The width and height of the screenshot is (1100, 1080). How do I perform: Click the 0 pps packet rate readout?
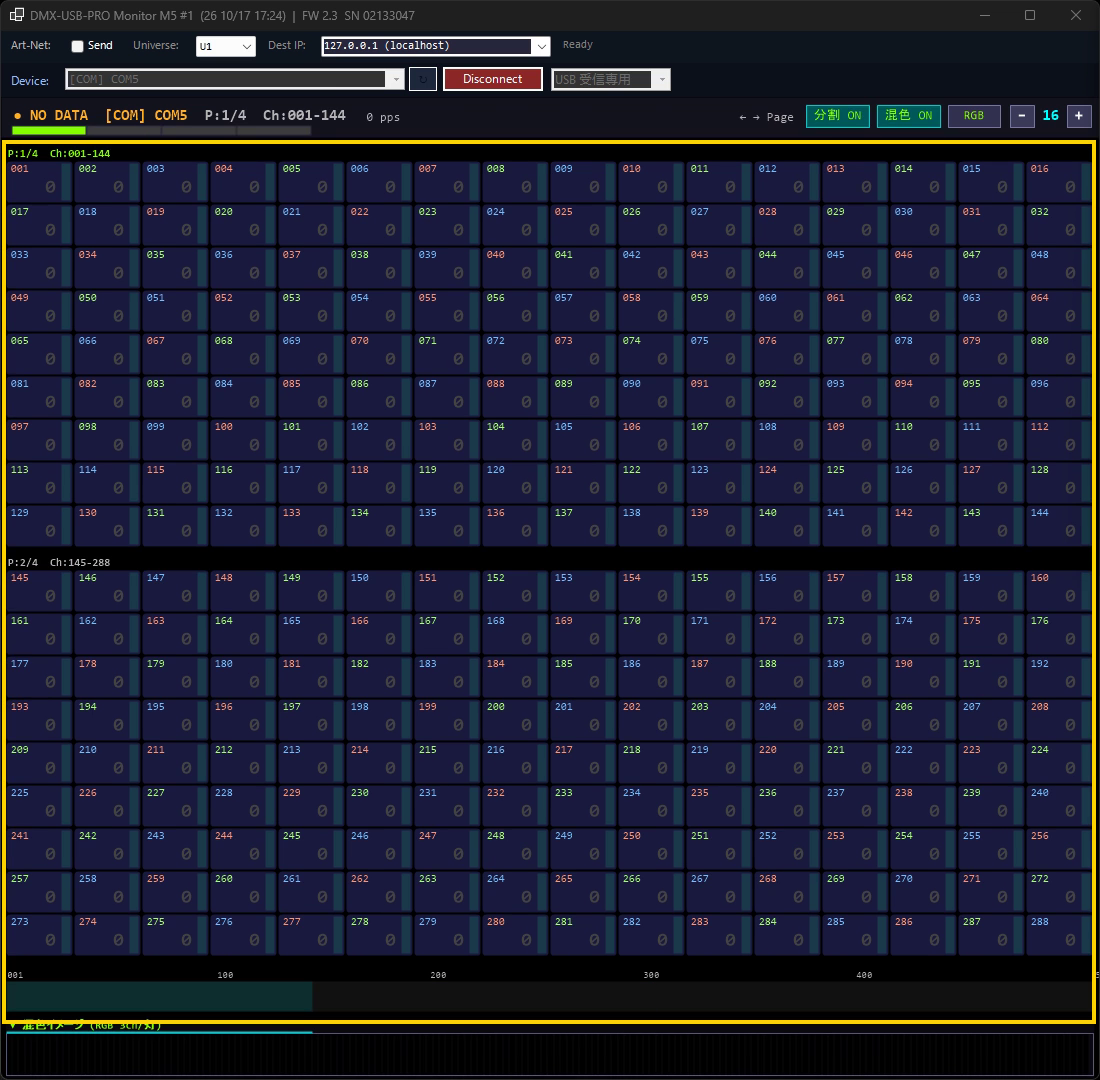click(383, 117)
